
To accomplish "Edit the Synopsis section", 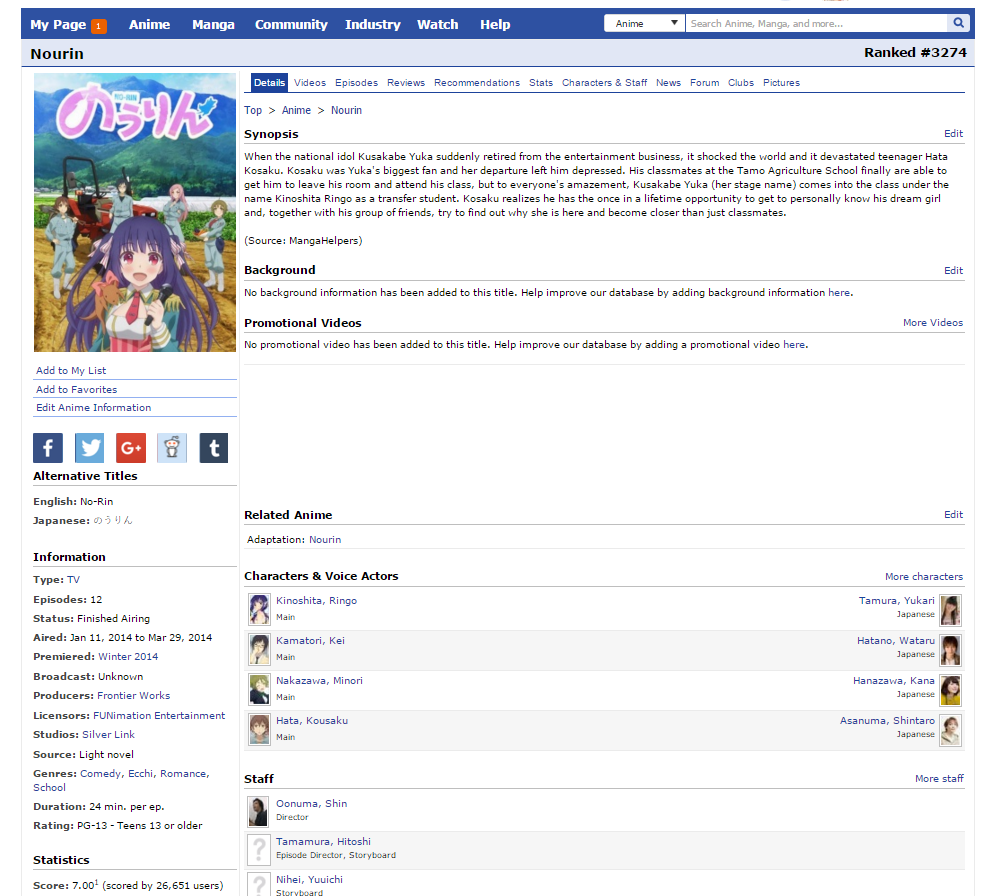I will pos(953,133).
